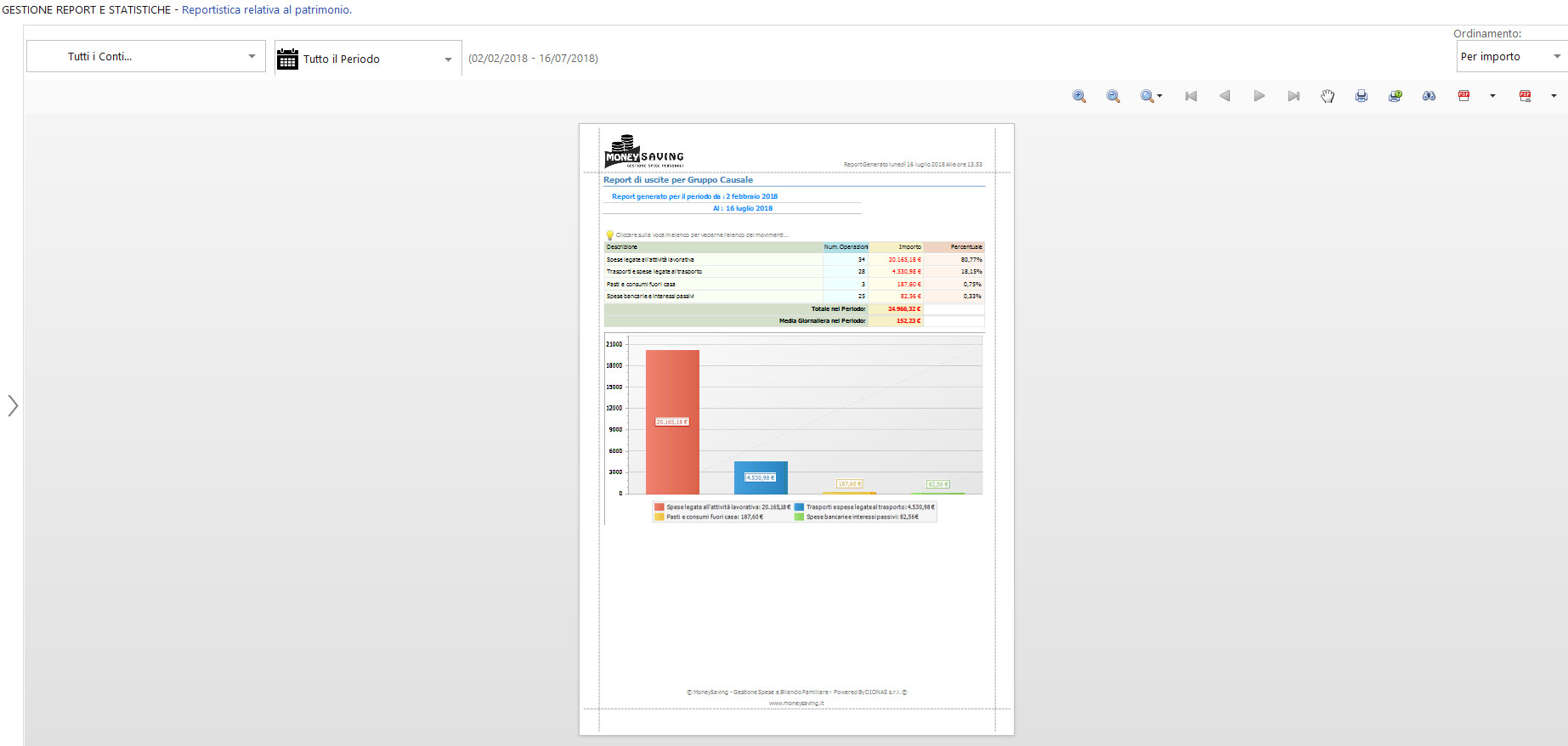This screenshot has height=746, width=1568.
Task: Jump to the last report page
Action: 1293,96
